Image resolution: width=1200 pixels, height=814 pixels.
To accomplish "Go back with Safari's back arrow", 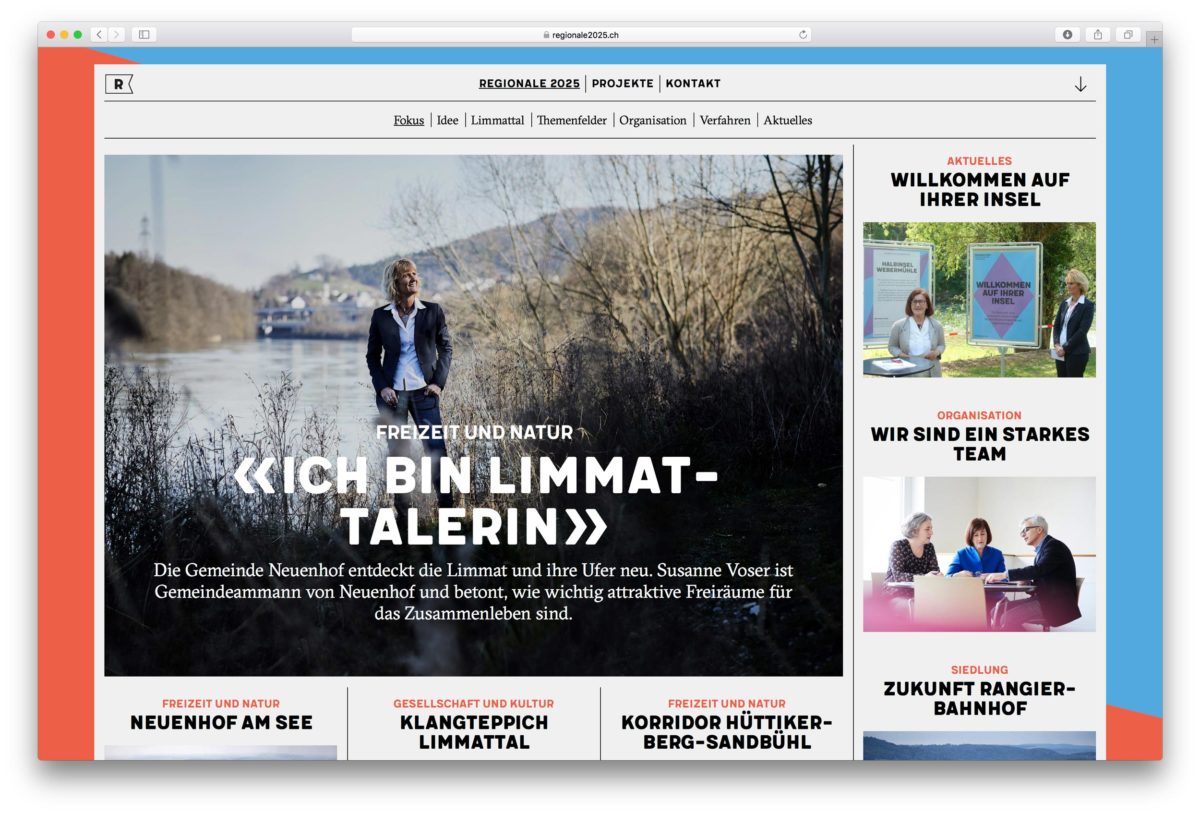I will 99,34.
